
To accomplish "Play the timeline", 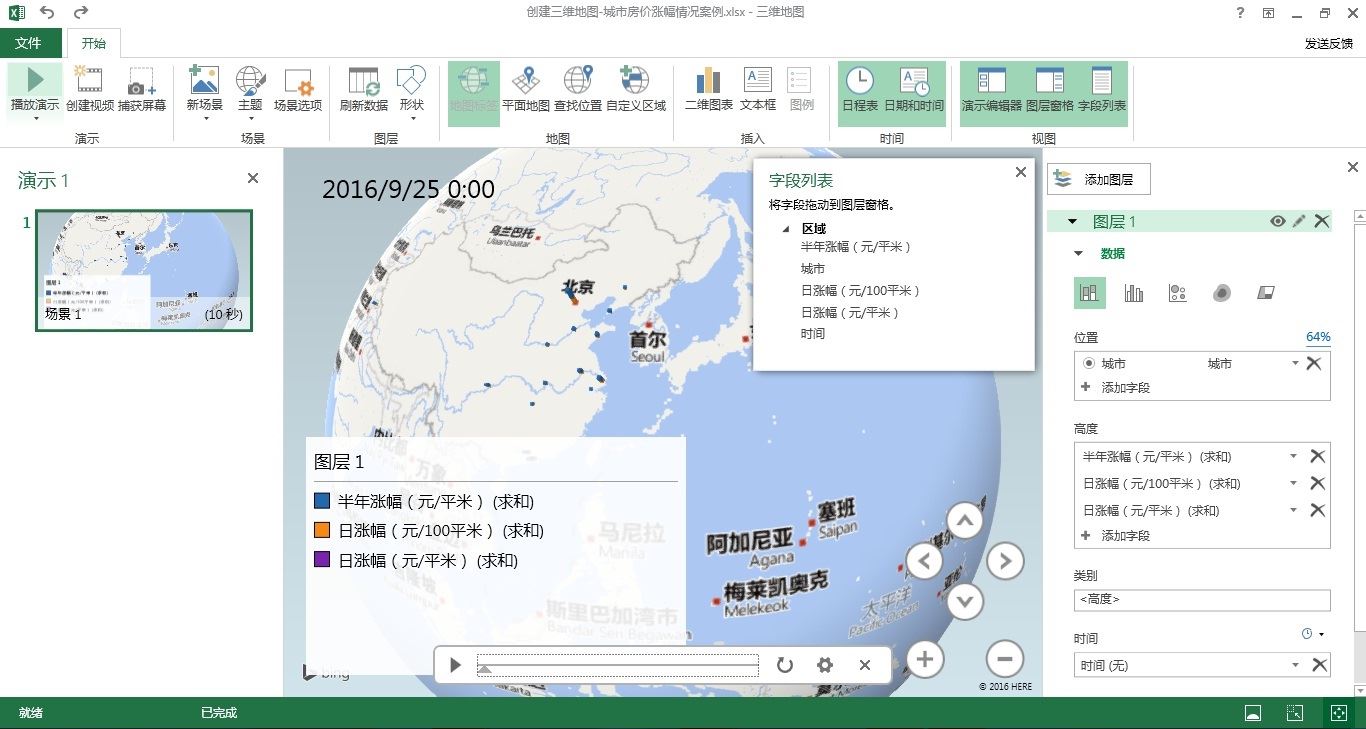I will [x=455, y=665].
